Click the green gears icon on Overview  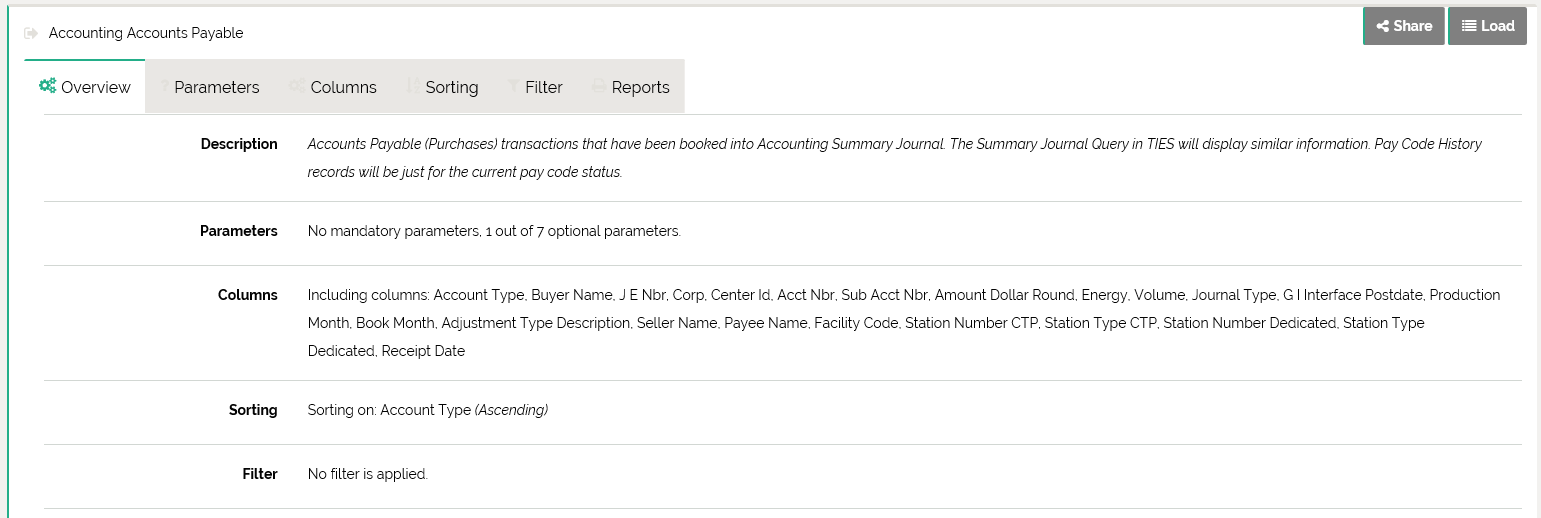click(47, 86)
